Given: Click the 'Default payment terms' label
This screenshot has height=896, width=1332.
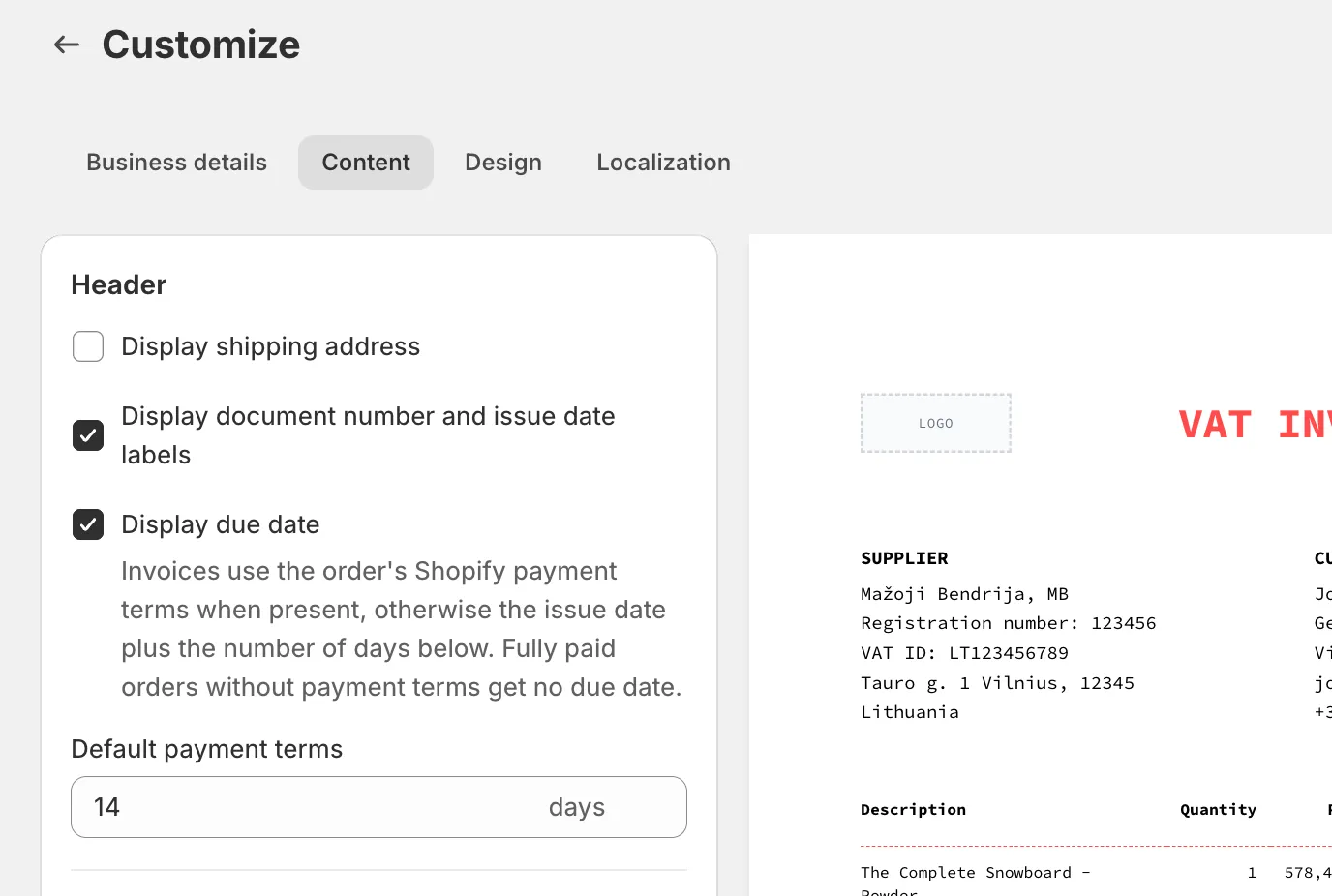Looking at the screenshot, I should tap(207, 749).
